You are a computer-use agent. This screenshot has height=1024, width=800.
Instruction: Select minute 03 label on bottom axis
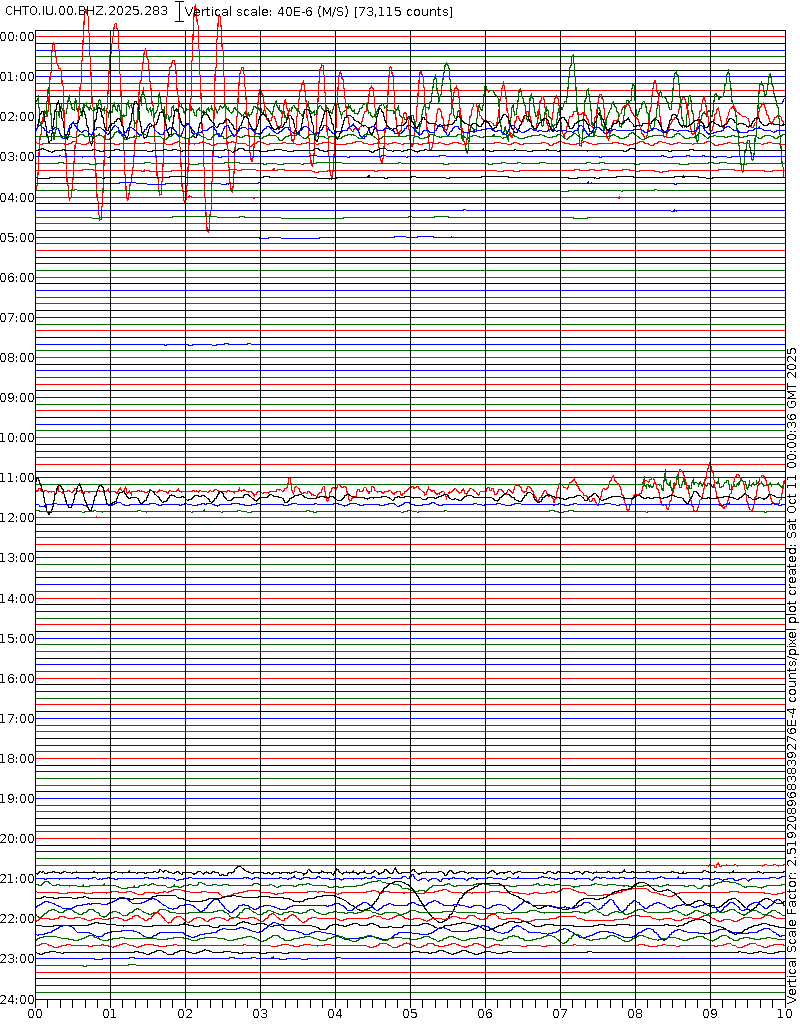click(260, 1013)
